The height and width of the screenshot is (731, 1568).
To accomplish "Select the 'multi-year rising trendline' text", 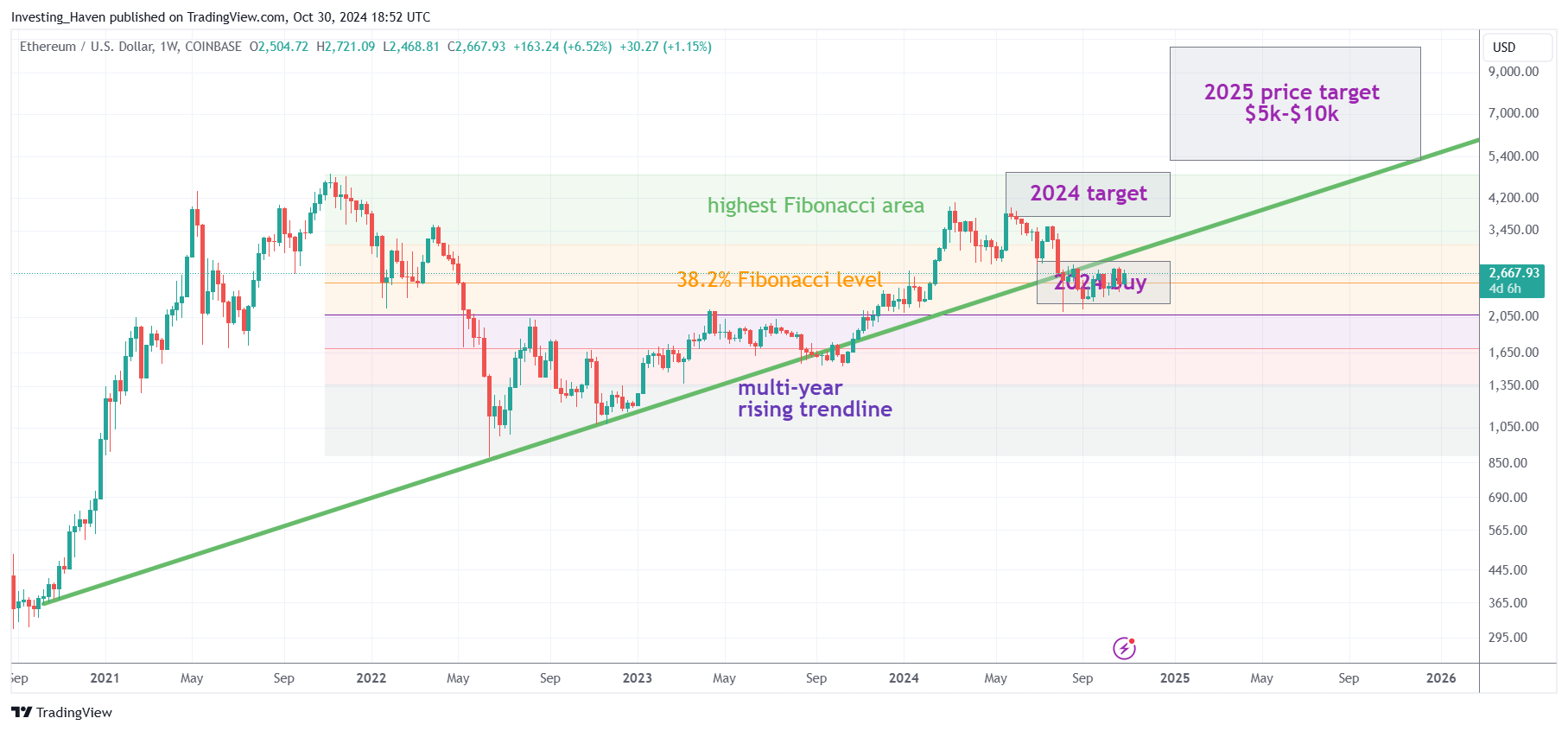I will pyautogui.click(x=815, y=398).
